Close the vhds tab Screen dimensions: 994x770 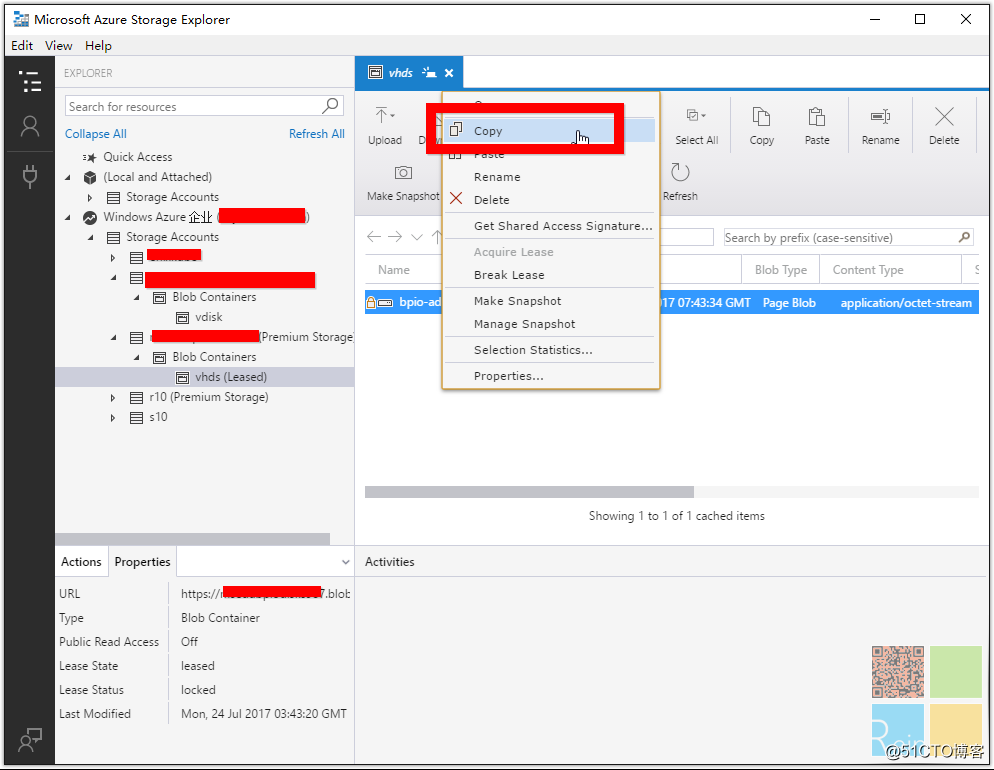coord(449,73)
